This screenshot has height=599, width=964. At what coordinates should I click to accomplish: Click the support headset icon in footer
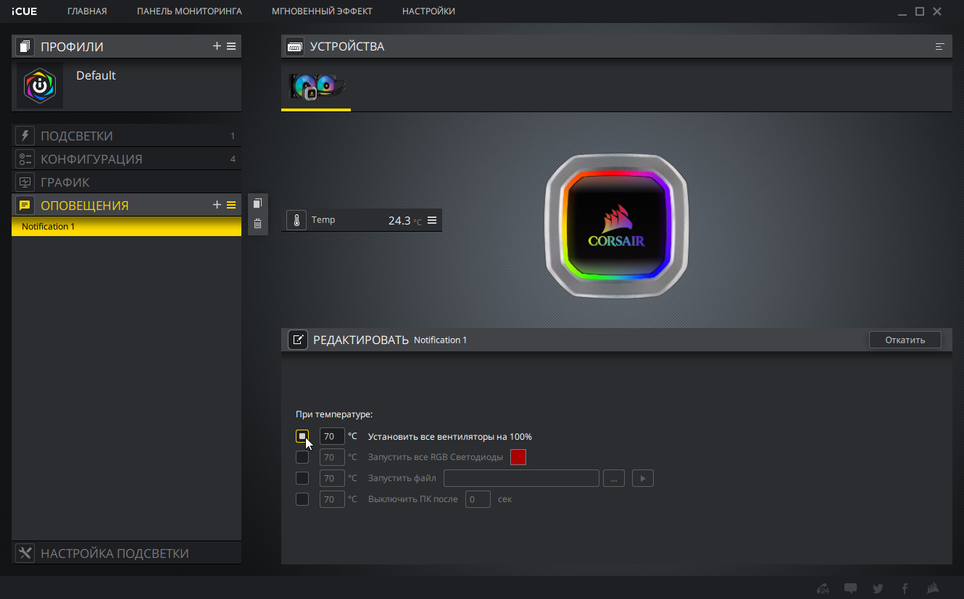coord(823,588)
